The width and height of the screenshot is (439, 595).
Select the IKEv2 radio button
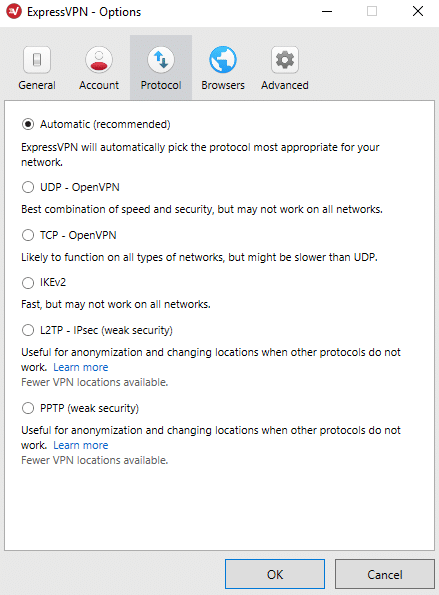click(28, 282)
